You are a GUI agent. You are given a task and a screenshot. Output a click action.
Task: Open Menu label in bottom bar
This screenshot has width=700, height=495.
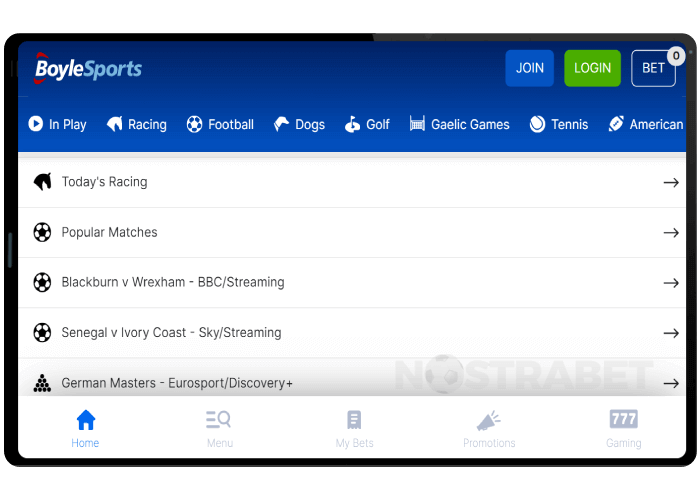click(220, 443)
